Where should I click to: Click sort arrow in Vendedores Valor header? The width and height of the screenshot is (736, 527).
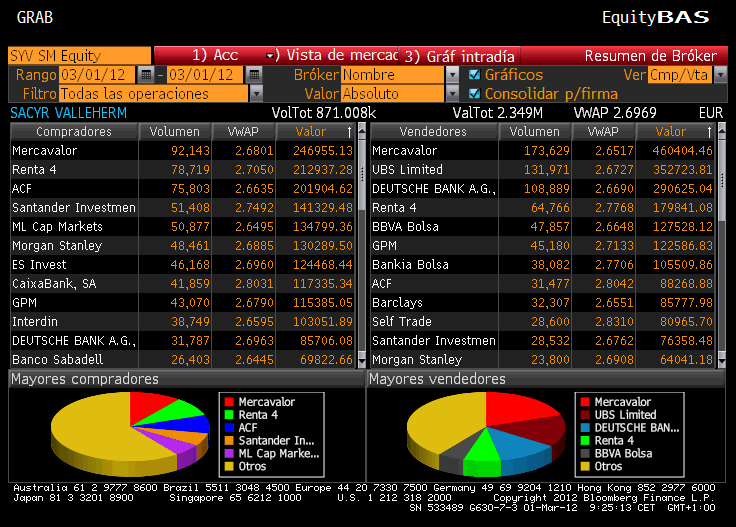tap(709, 132)
